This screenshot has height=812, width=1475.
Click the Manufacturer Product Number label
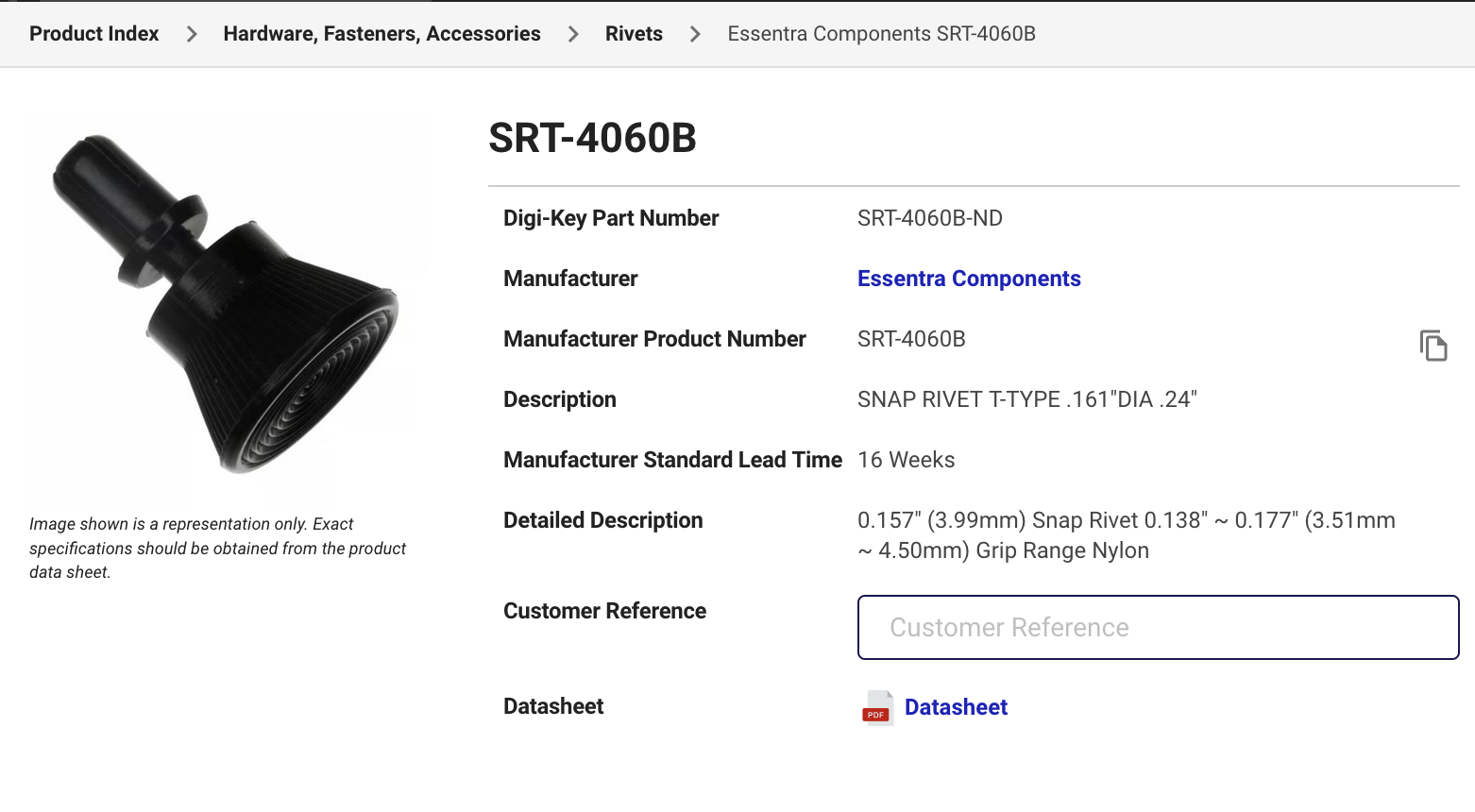tap(654, 339)
